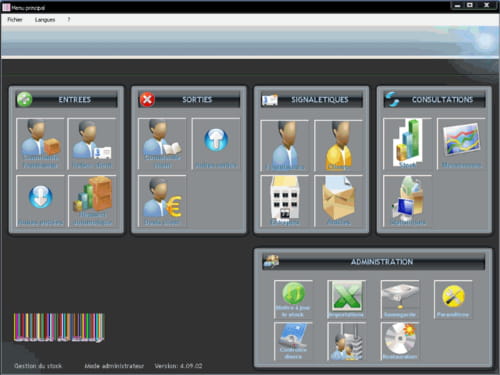This screenshot has width=500, height=375.
Task: Click the colorful barcode logo
Action: point(59,327)
